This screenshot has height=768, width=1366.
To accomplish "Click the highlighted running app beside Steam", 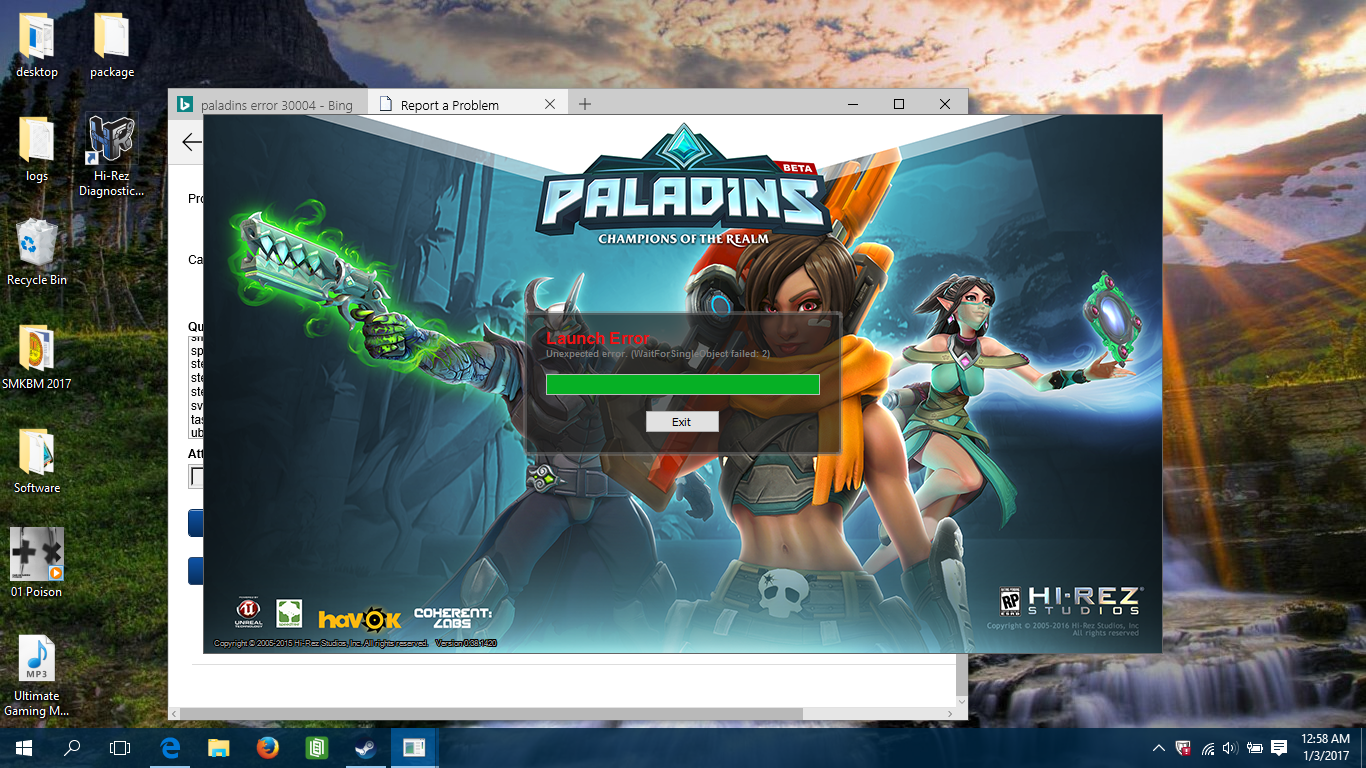I will (414, 748).
